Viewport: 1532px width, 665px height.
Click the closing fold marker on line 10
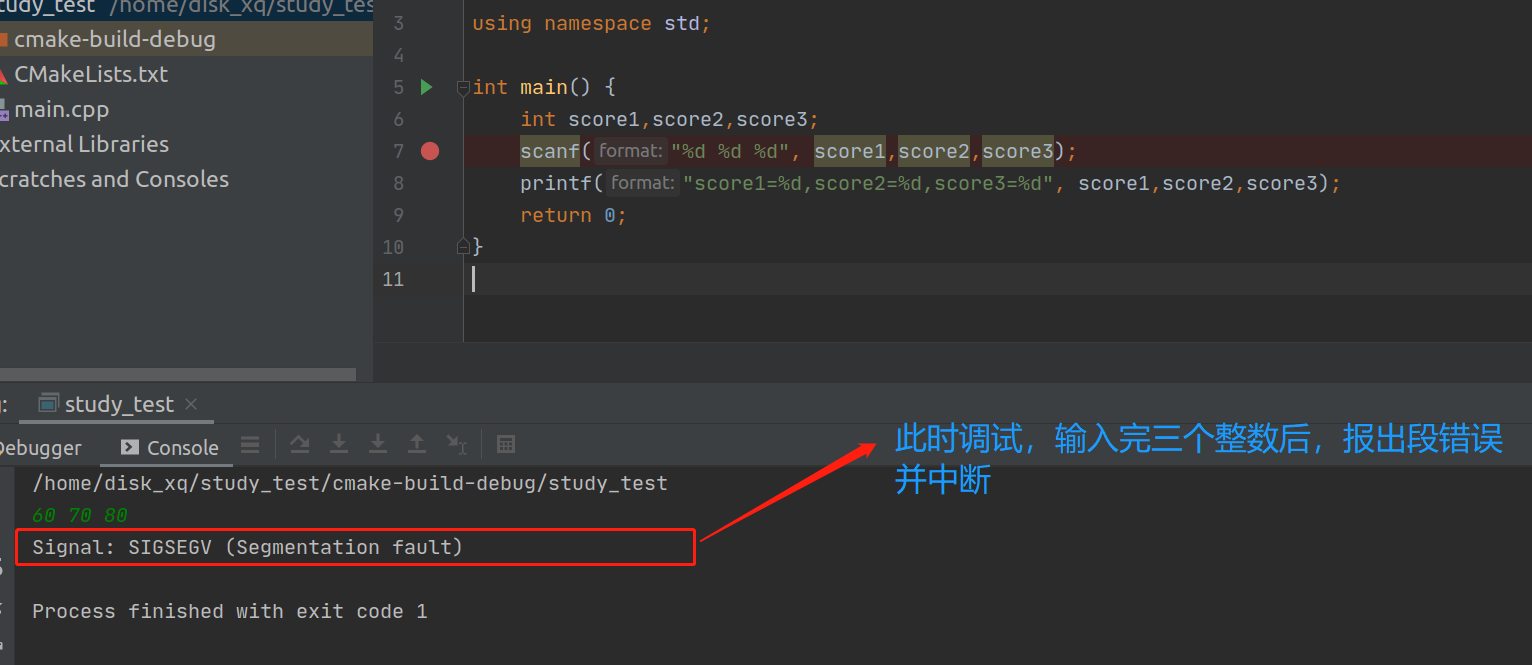click(x=463, y=246)
